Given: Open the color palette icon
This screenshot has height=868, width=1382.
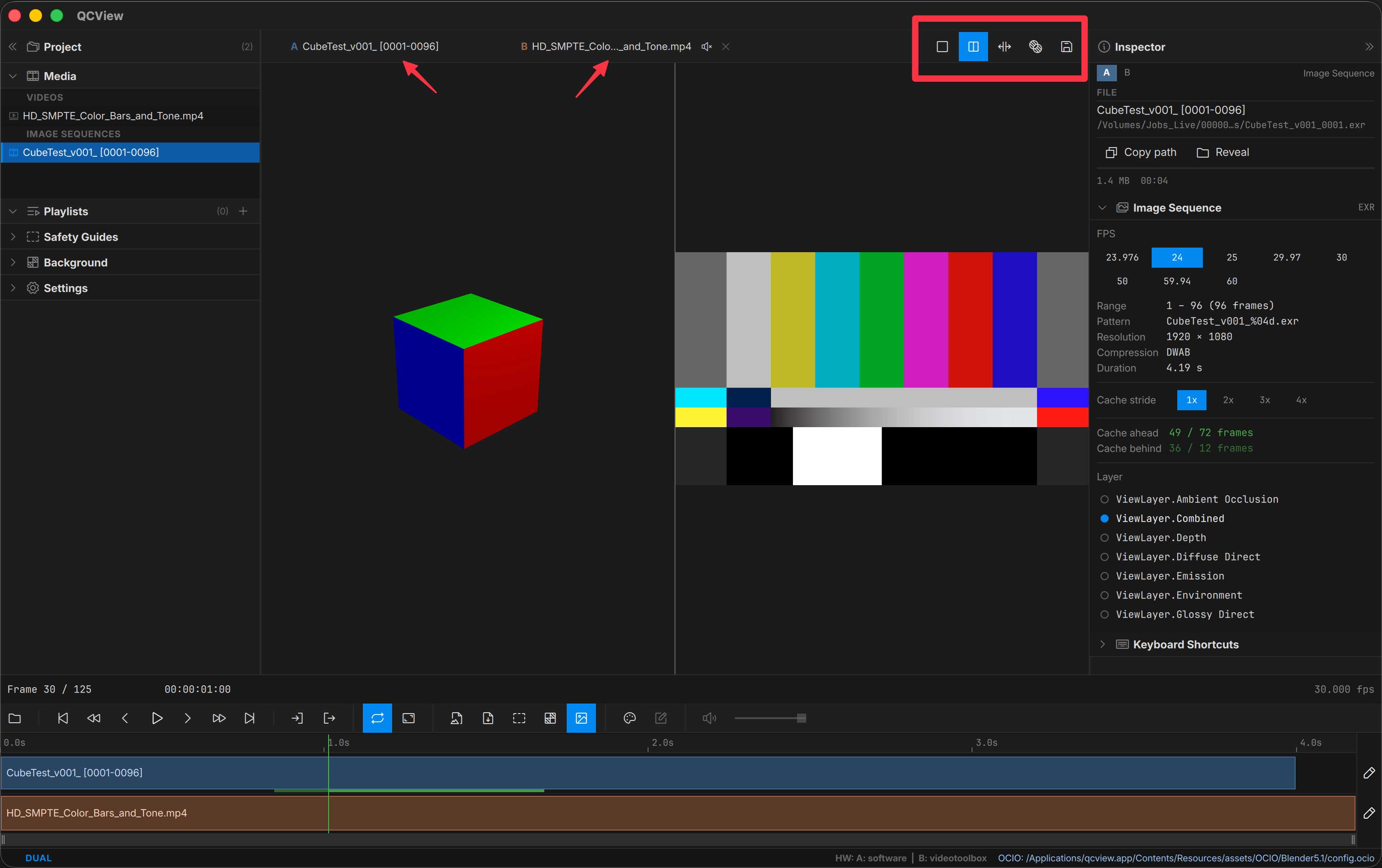Looking at the screenshot, I should (630, 718).
